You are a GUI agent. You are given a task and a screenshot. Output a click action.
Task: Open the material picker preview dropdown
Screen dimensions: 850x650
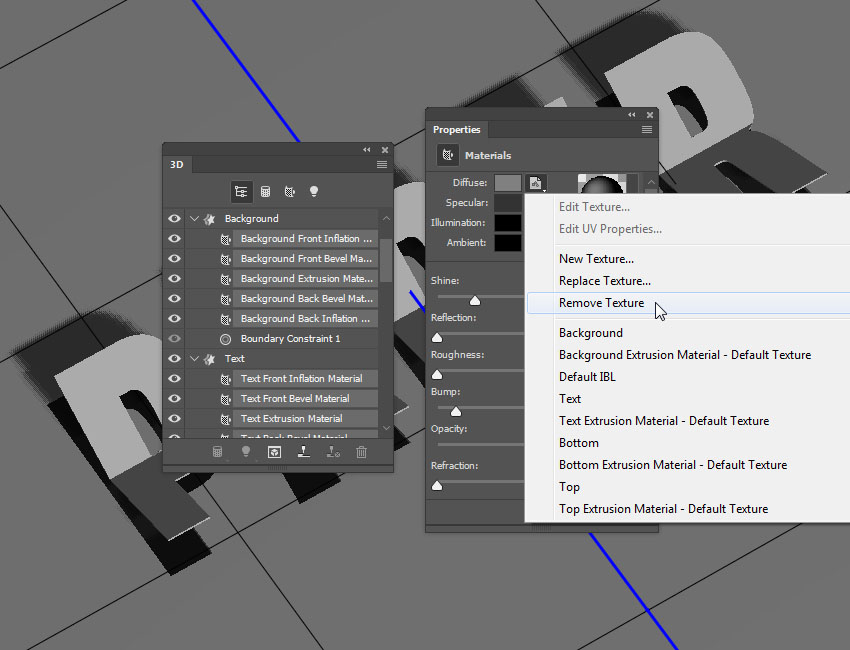[x=632, y=183]
